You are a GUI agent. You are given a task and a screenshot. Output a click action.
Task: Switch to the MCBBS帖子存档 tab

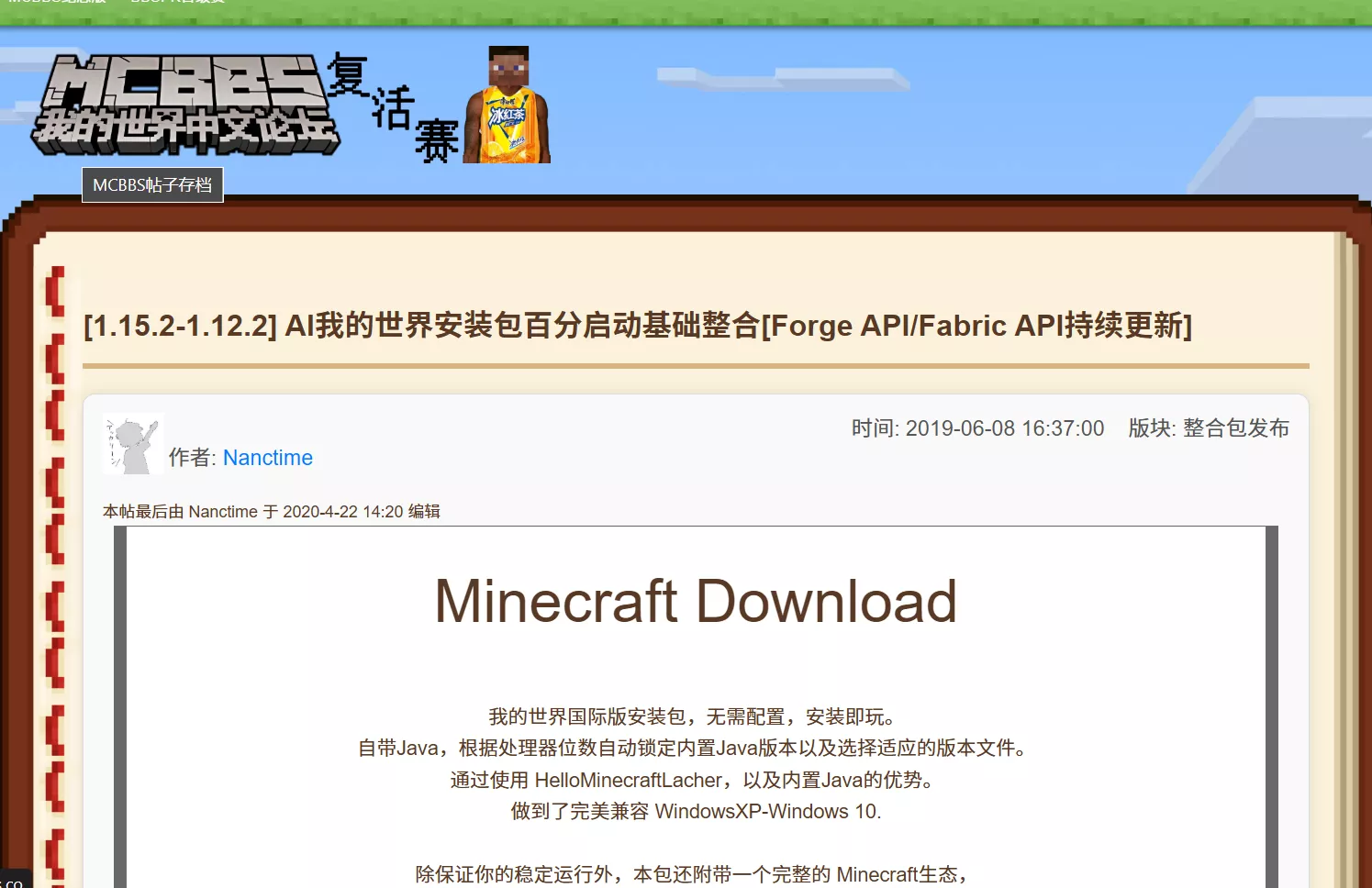pos(152,184)
